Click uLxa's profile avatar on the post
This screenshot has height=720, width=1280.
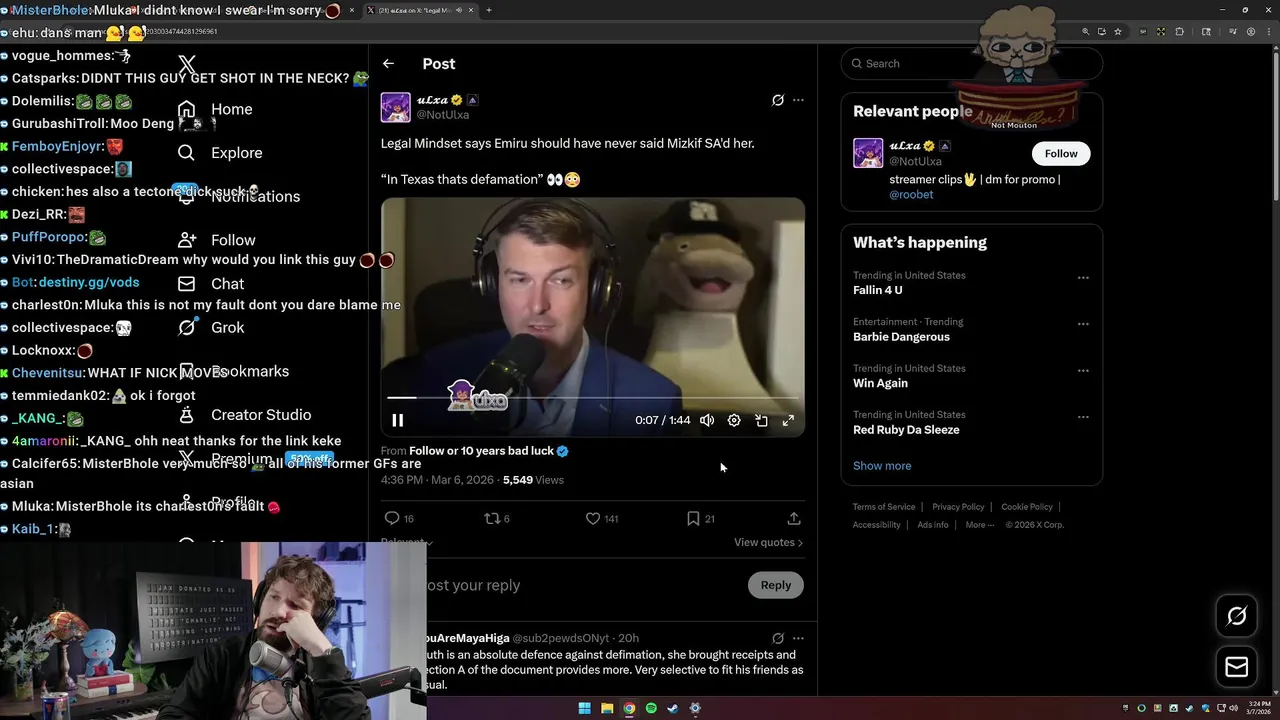tap(395, 107)
